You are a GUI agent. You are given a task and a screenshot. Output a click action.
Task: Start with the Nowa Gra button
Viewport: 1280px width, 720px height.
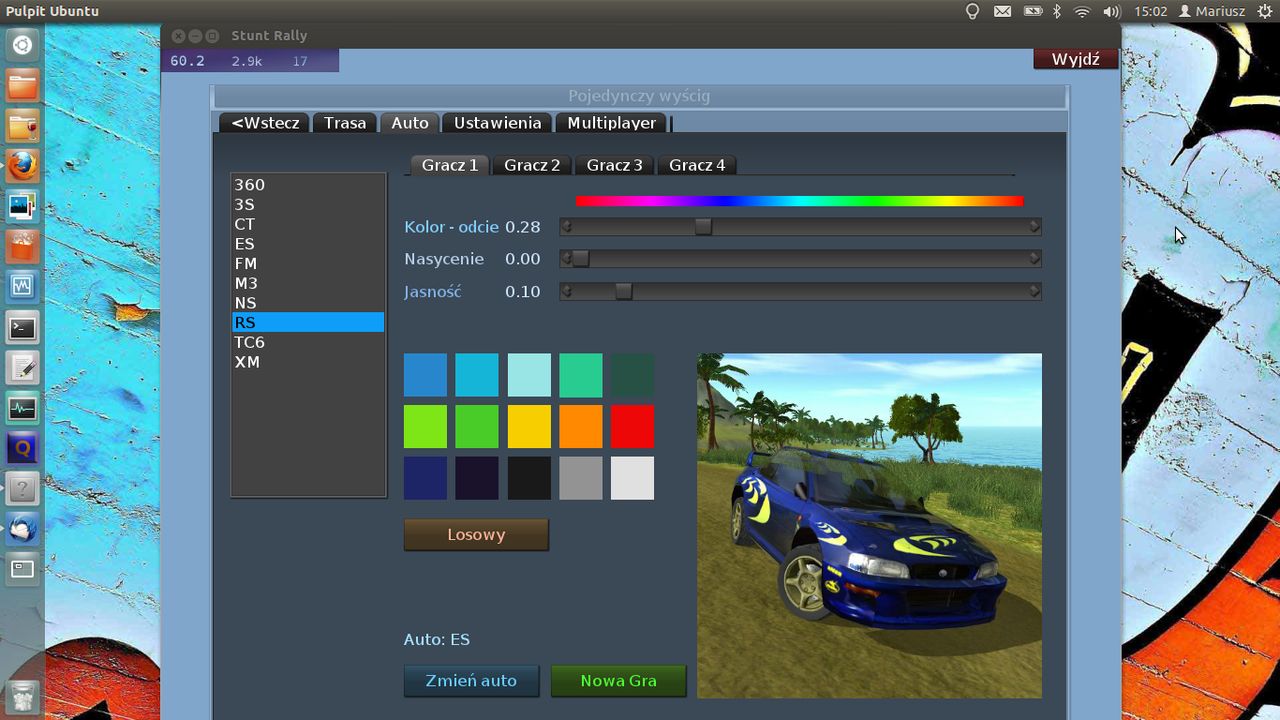618,680
